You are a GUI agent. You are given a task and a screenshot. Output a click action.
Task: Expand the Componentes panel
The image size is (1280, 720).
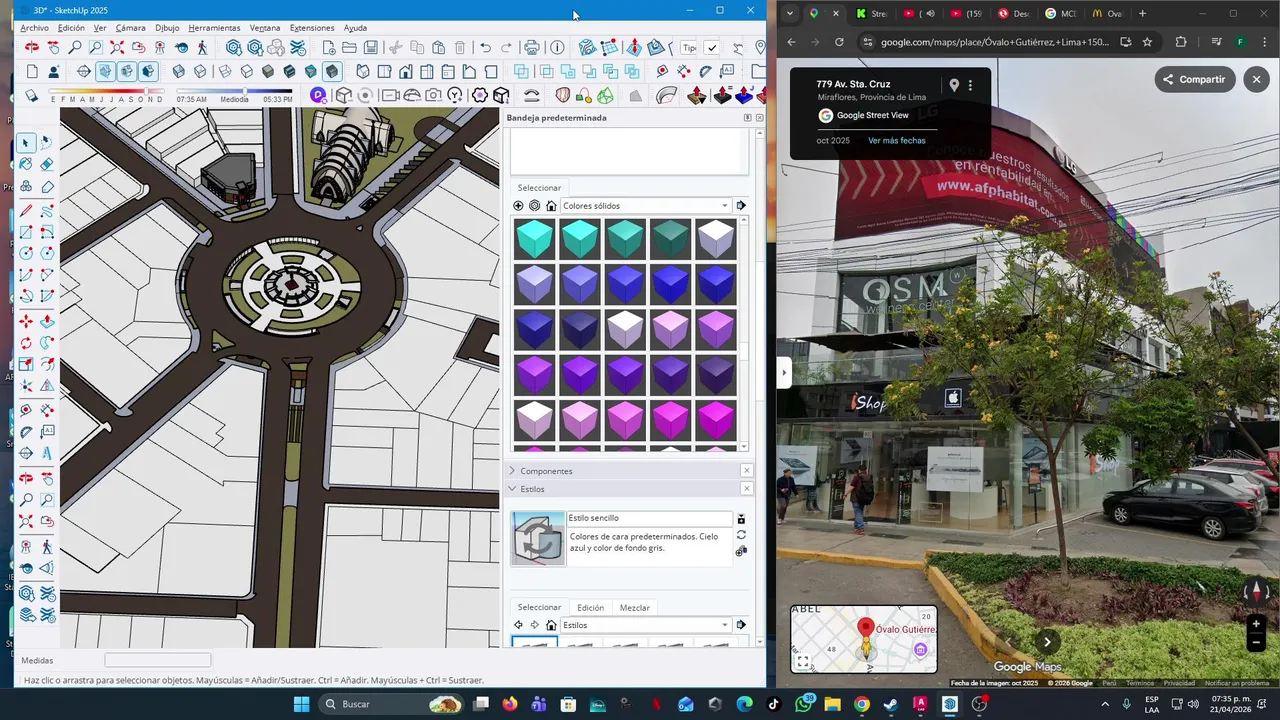coord(513,471)
